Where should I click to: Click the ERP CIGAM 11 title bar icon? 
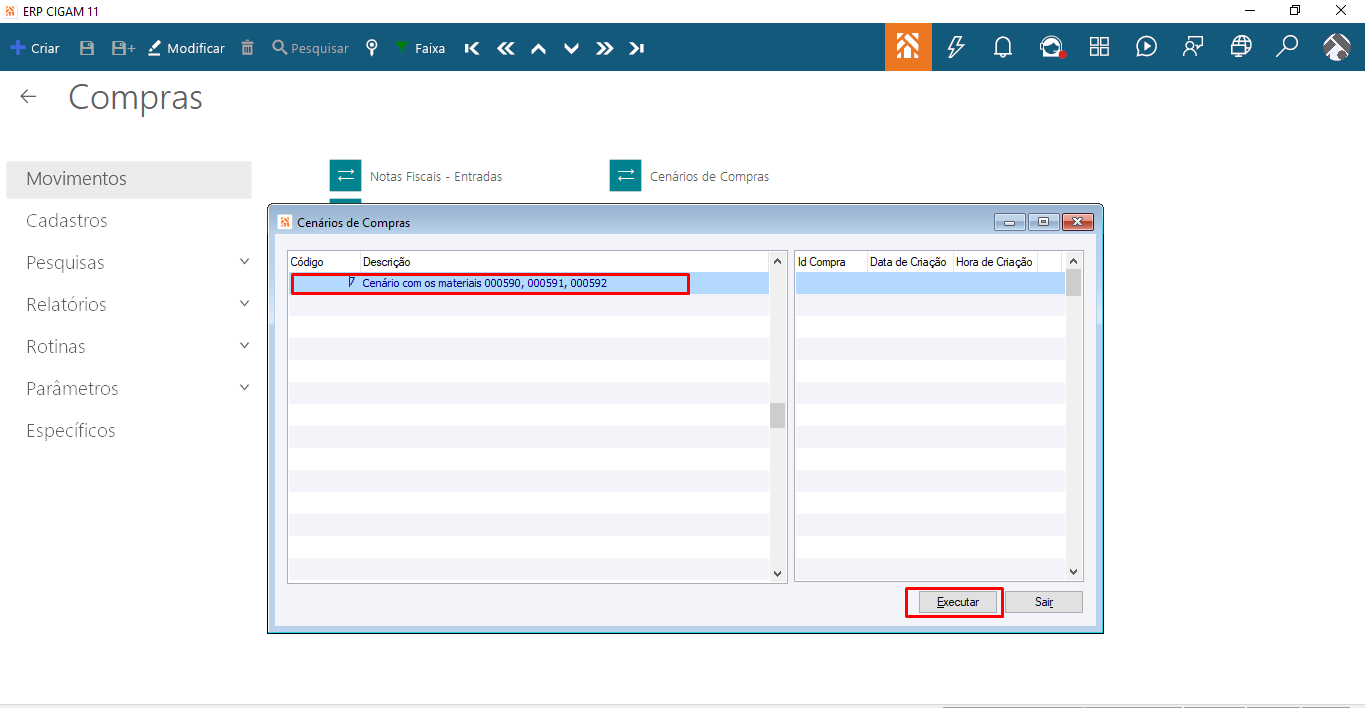(10, 11)
